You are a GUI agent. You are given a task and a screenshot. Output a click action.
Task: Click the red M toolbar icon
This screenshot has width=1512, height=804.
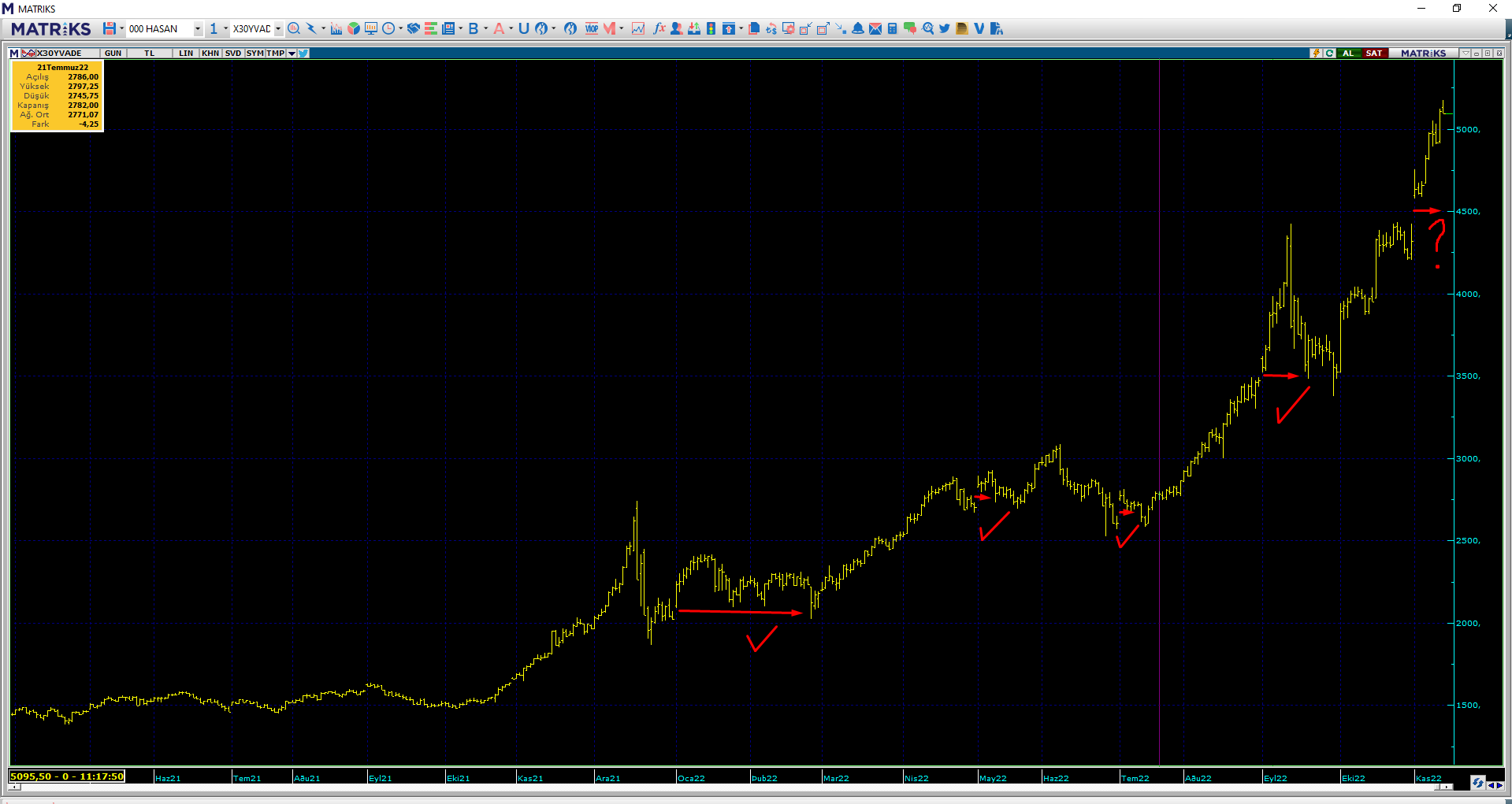pyautogui.click(x=609, y=28)
